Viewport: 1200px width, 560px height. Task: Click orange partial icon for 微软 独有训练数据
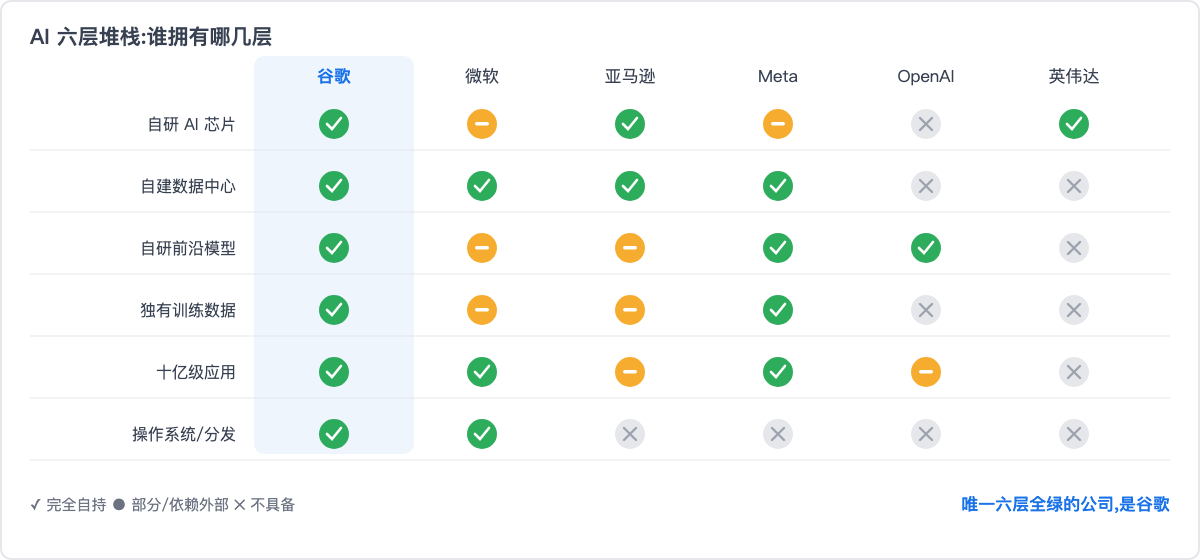[x=482, y=310]
